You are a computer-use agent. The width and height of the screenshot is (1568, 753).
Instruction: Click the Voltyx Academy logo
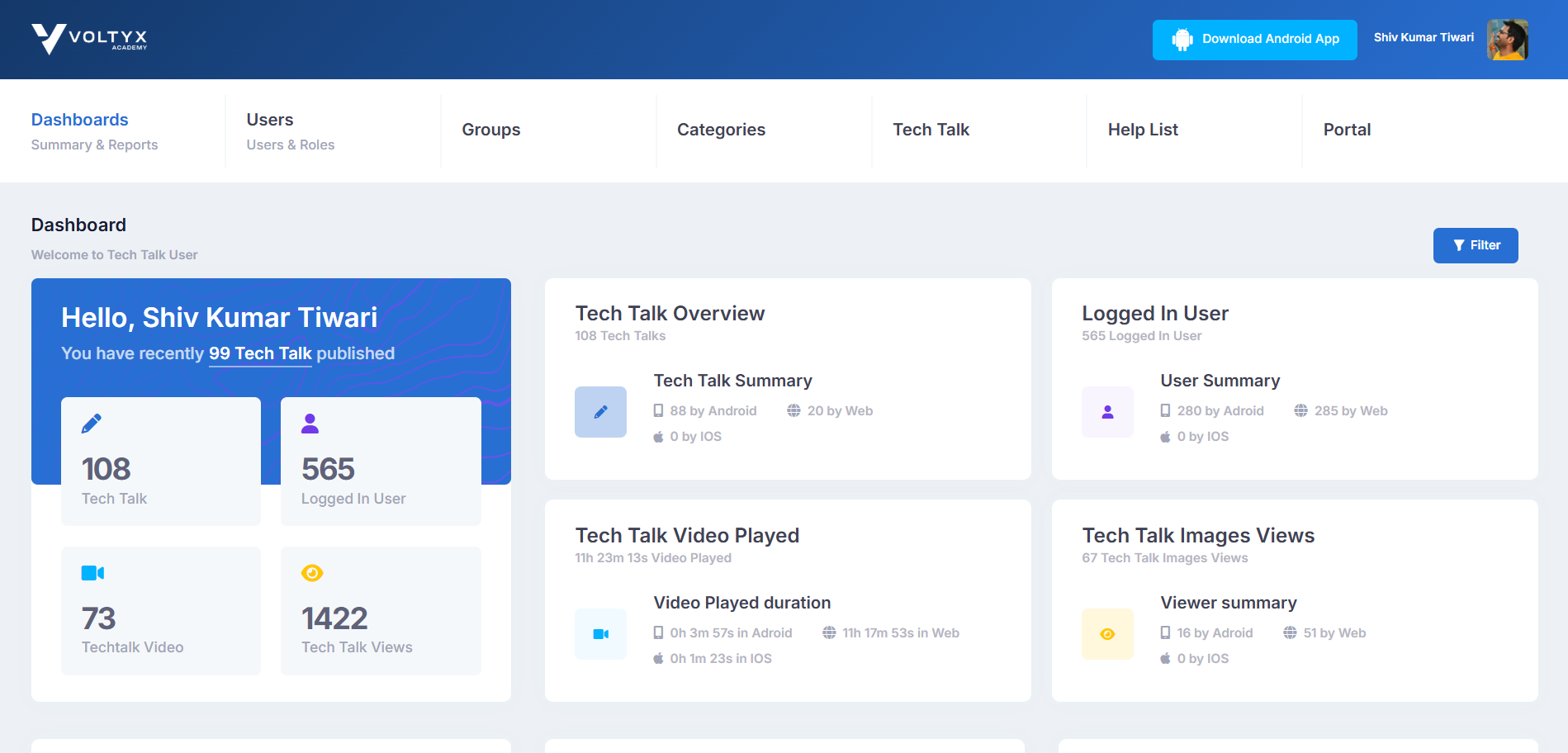(x=89, y=39)
